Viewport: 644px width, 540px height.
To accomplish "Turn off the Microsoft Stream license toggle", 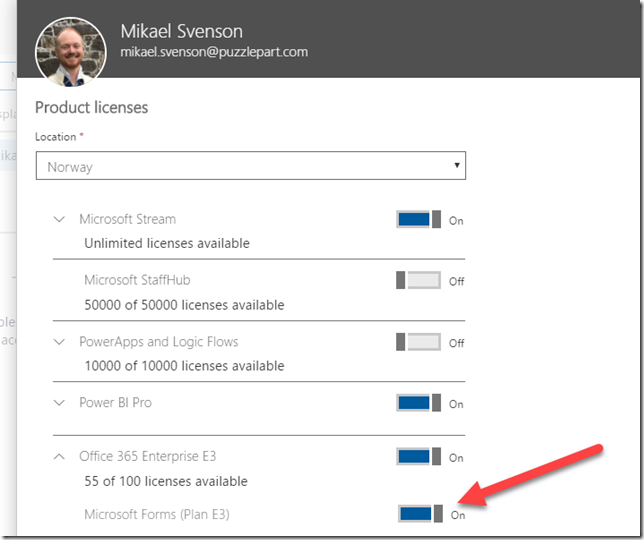I will coord(419,219).
